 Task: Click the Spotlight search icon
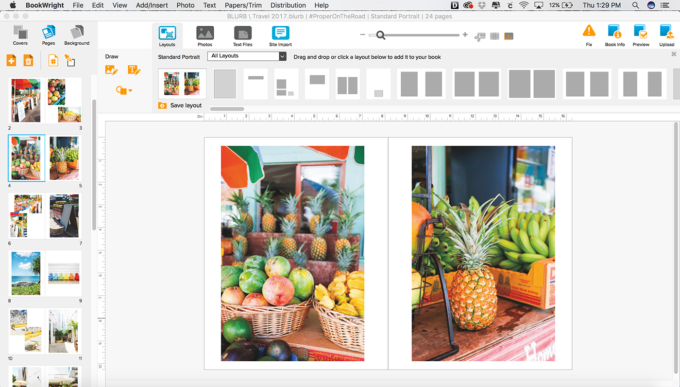tap(635, 5)
